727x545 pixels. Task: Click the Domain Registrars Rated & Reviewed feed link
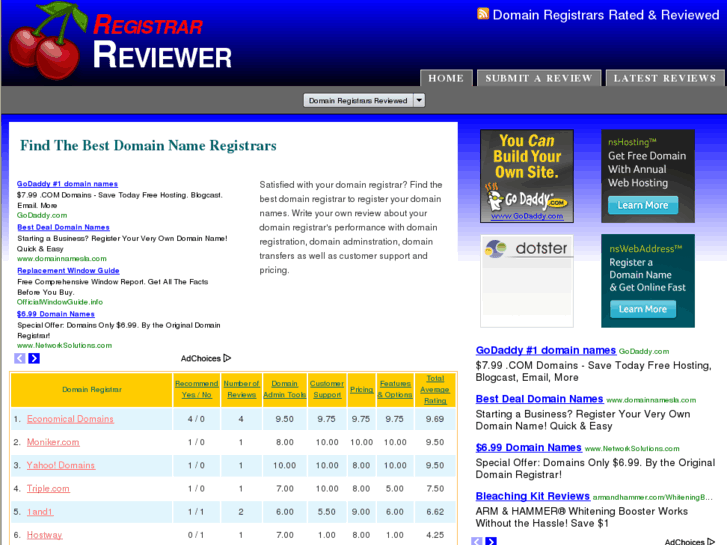pyautogui.click(x=606, y=15)
